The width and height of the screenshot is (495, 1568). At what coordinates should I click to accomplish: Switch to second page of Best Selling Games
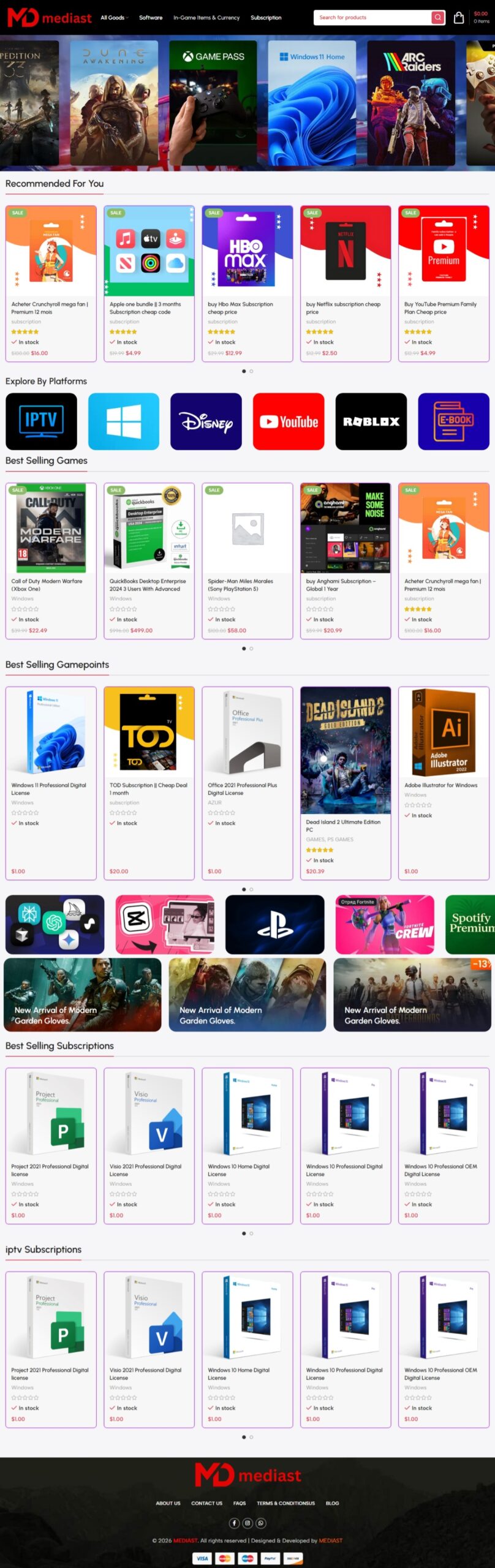click(251, 649)
